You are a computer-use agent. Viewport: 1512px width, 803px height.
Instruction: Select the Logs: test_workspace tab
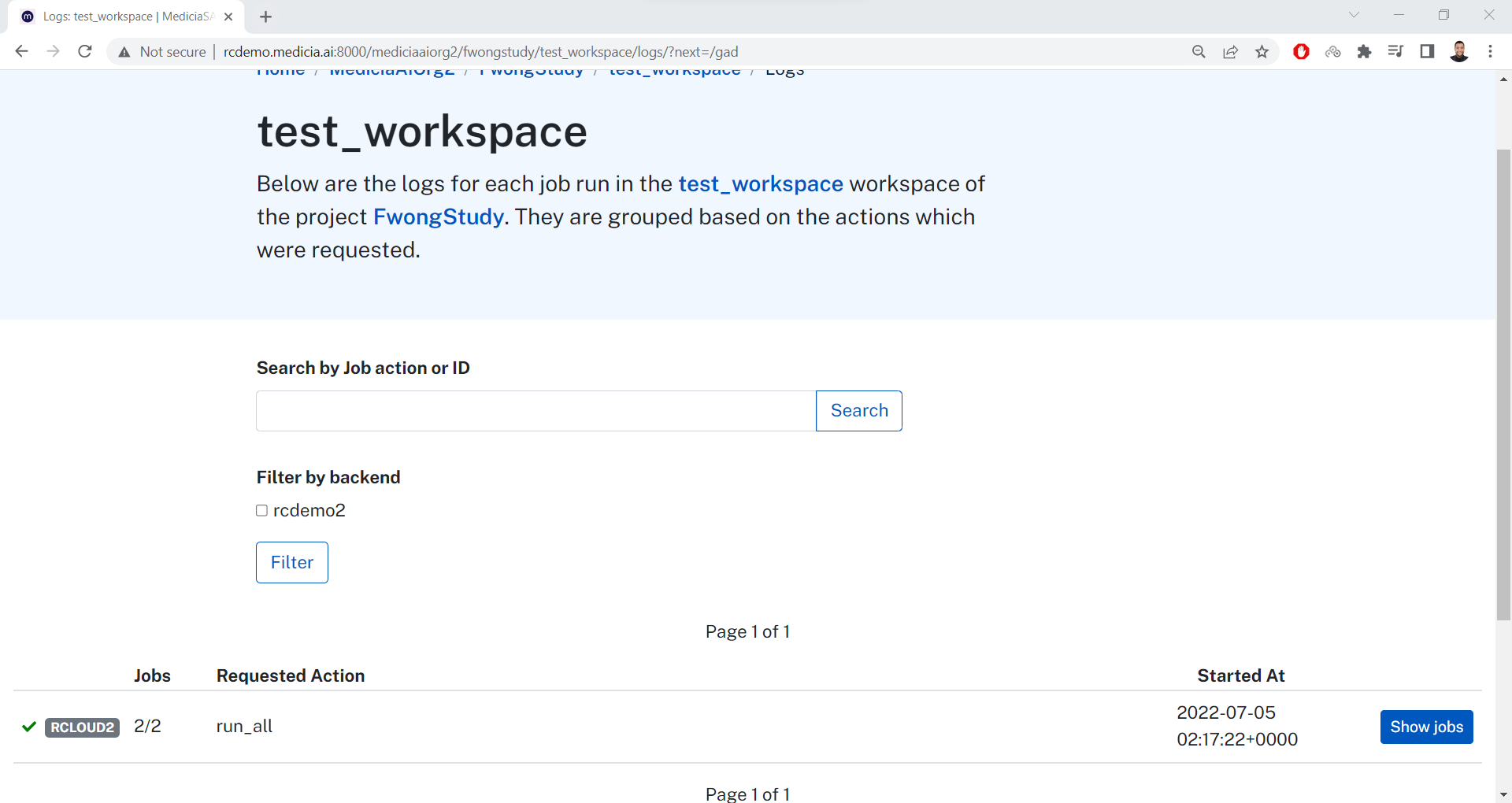coord(127,17)
